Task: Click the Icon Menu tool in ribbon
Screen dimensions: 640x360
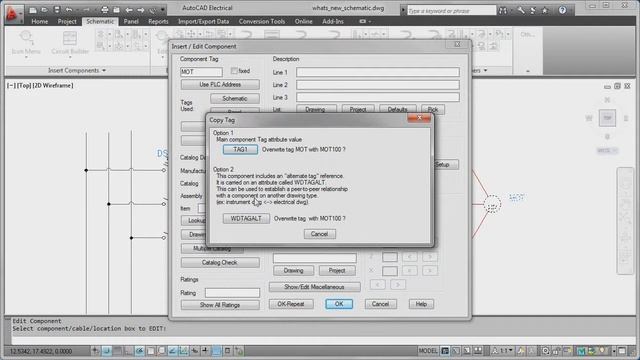Action: 26,41
